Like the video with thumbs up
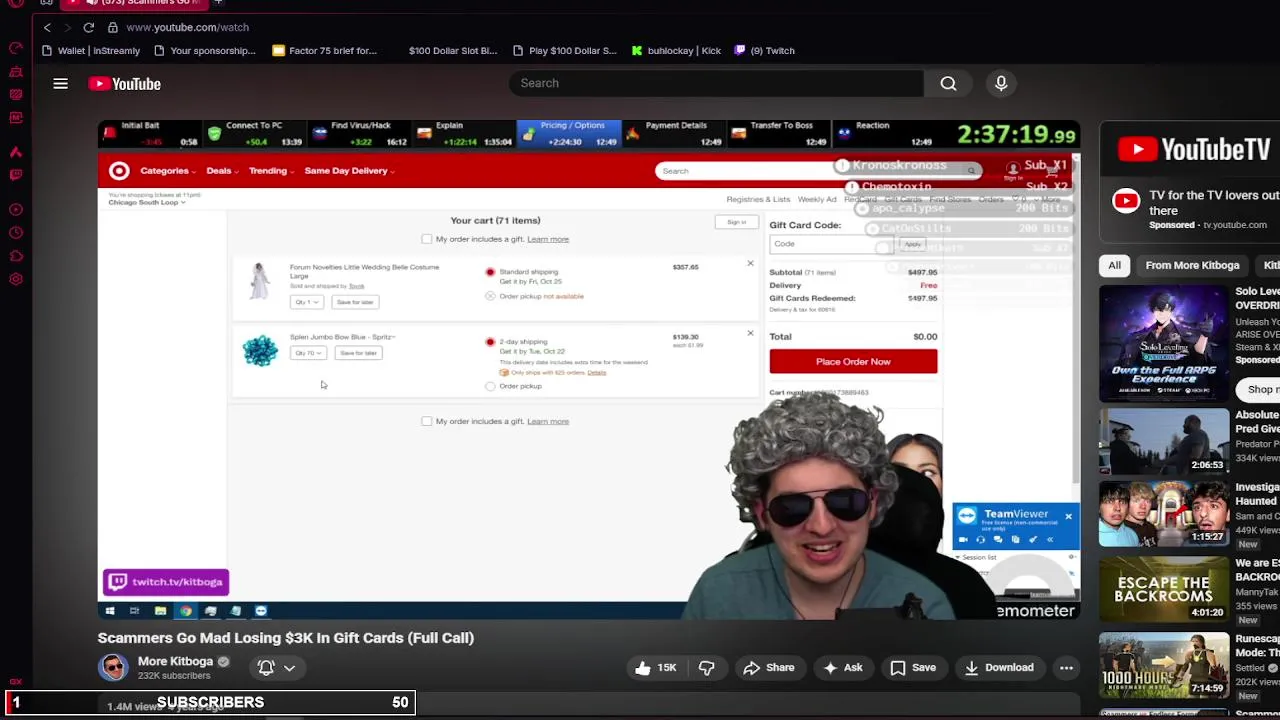1280x720 pixels. coord(654,668)
